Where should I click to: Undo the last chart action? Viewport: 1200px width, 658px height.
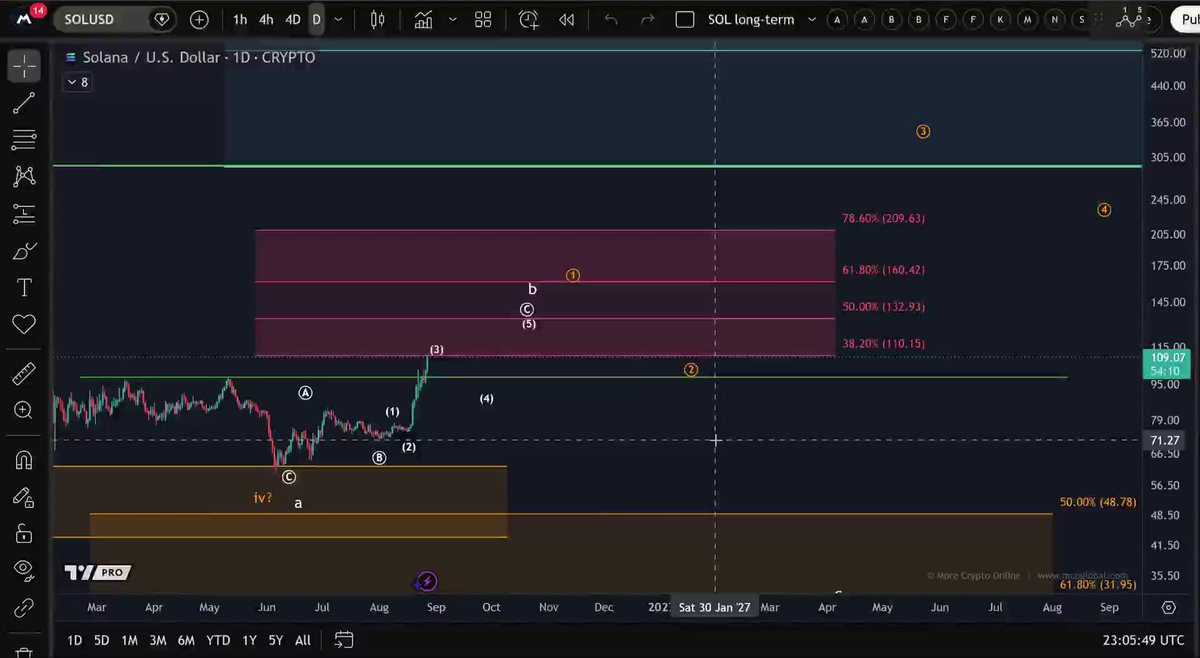tap(611, 19)
